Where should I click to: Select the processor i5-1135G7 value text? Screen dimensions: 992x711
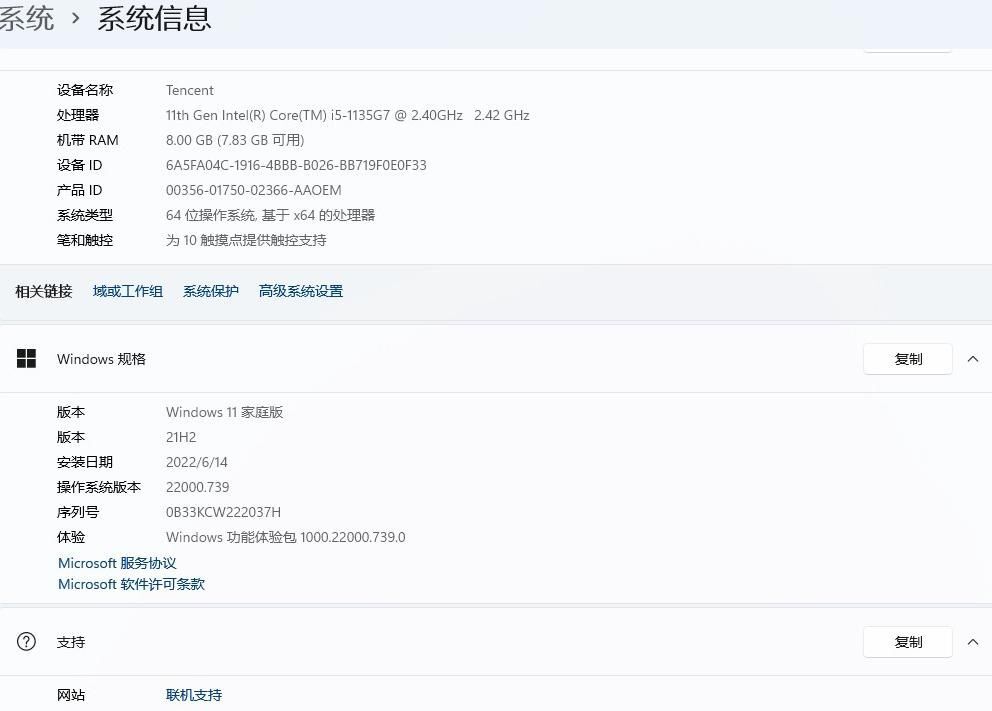(x=347, y=115)
